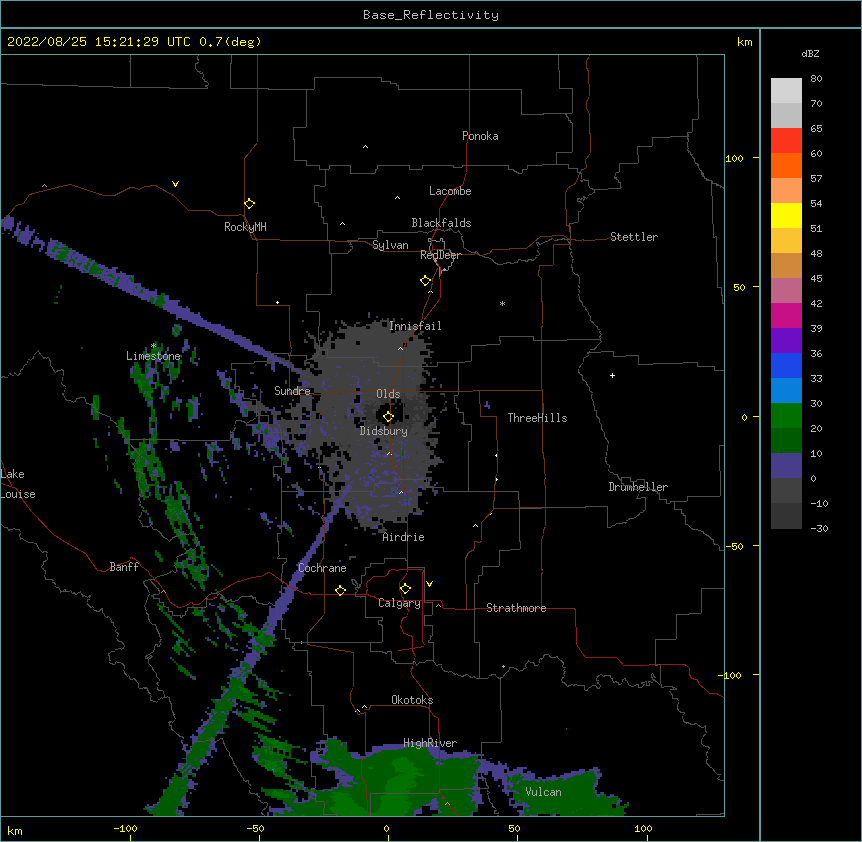This screenshot has height=842, width=862.
Task: Pick the orange 57-60 dBZ legend swatch
Action: 786,165
